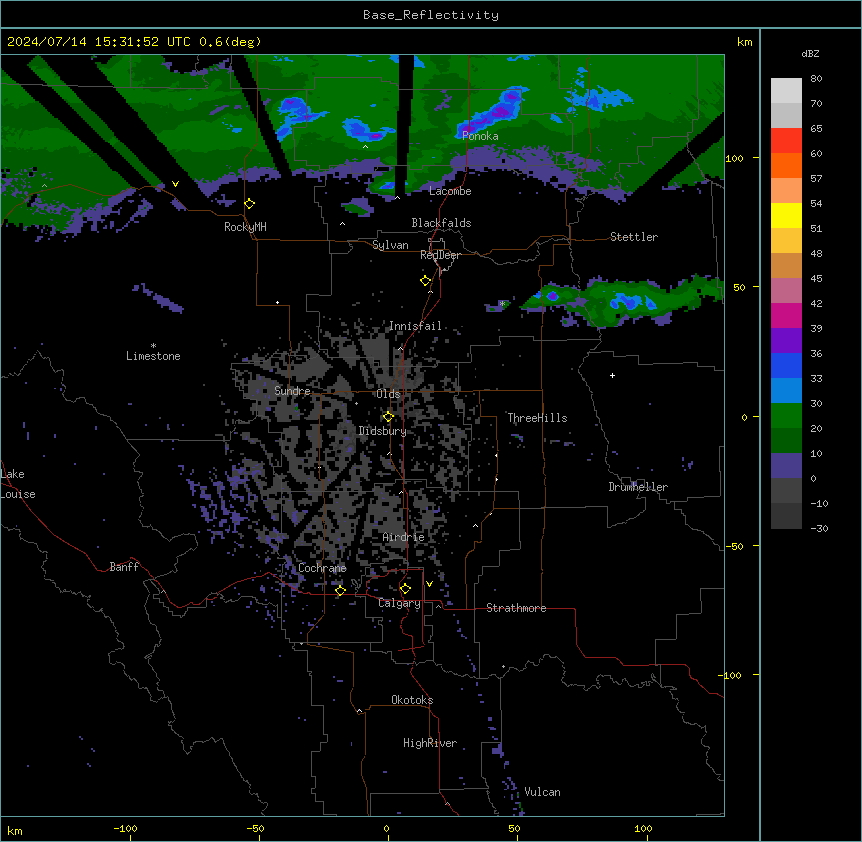This screenshot has height=842, width=862.
Task: Click the km label at bottom left
Action: (x=15, y=830)
